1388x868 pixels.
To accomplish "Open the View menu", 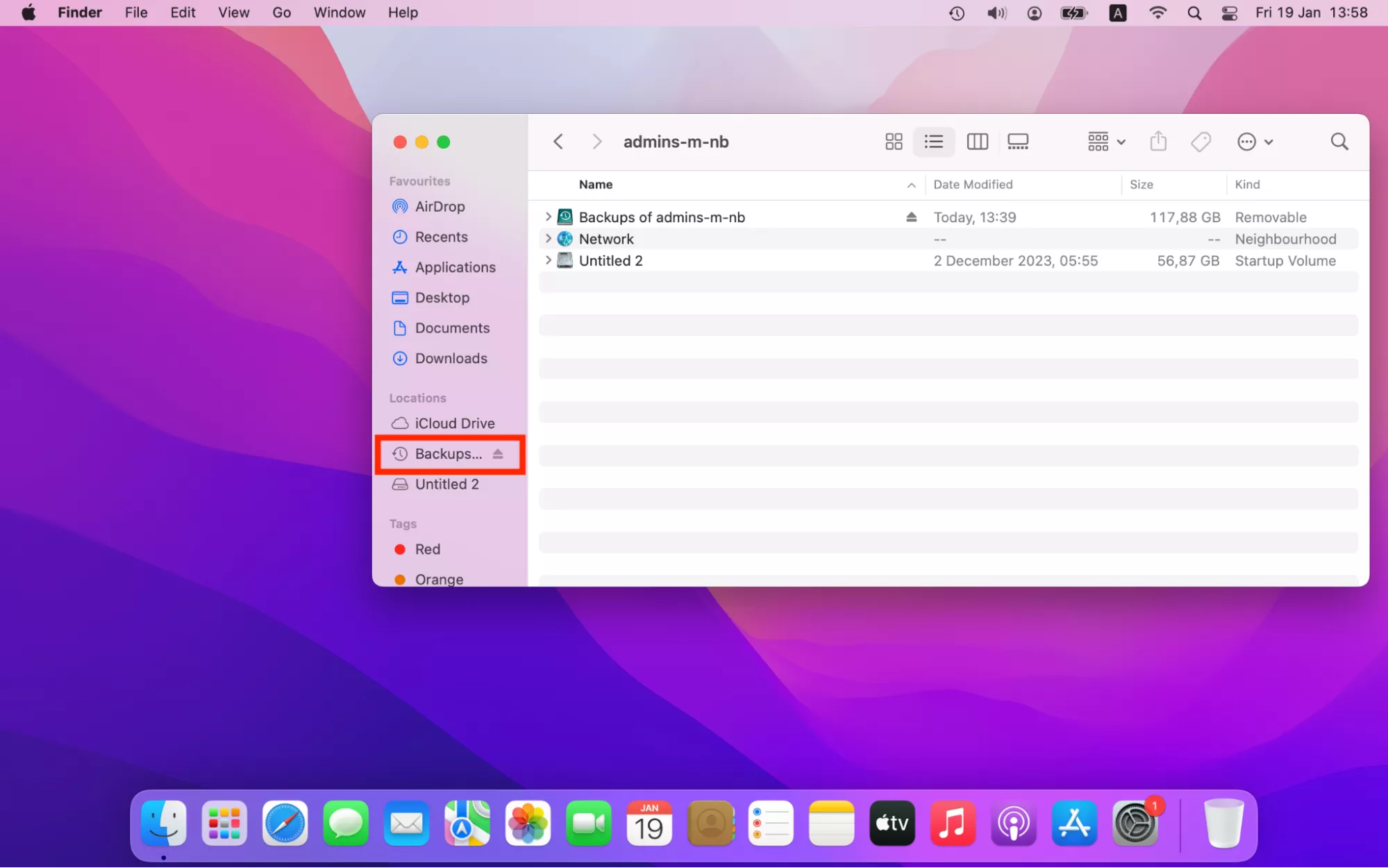I will tap(233, 12).
